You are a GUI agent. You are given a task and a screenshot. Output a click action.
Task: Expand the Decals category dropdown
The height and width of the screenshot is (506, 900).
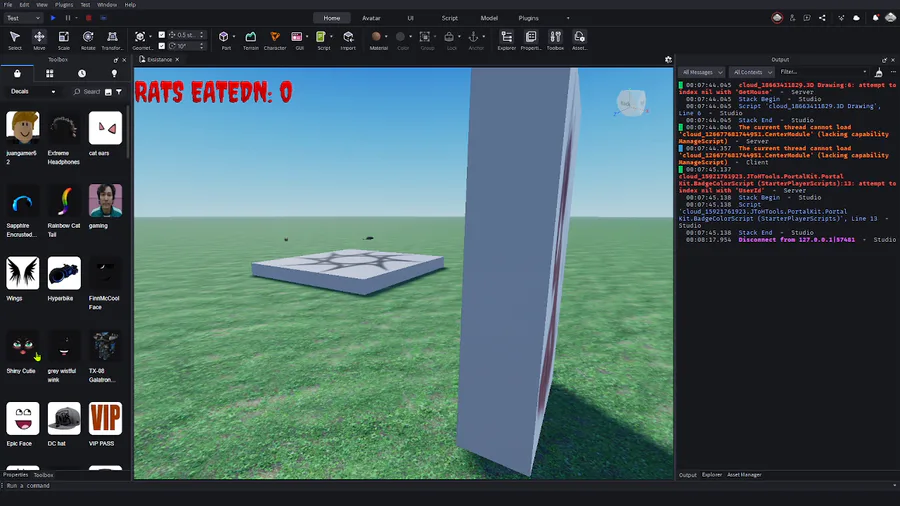(x=33, y=91)
